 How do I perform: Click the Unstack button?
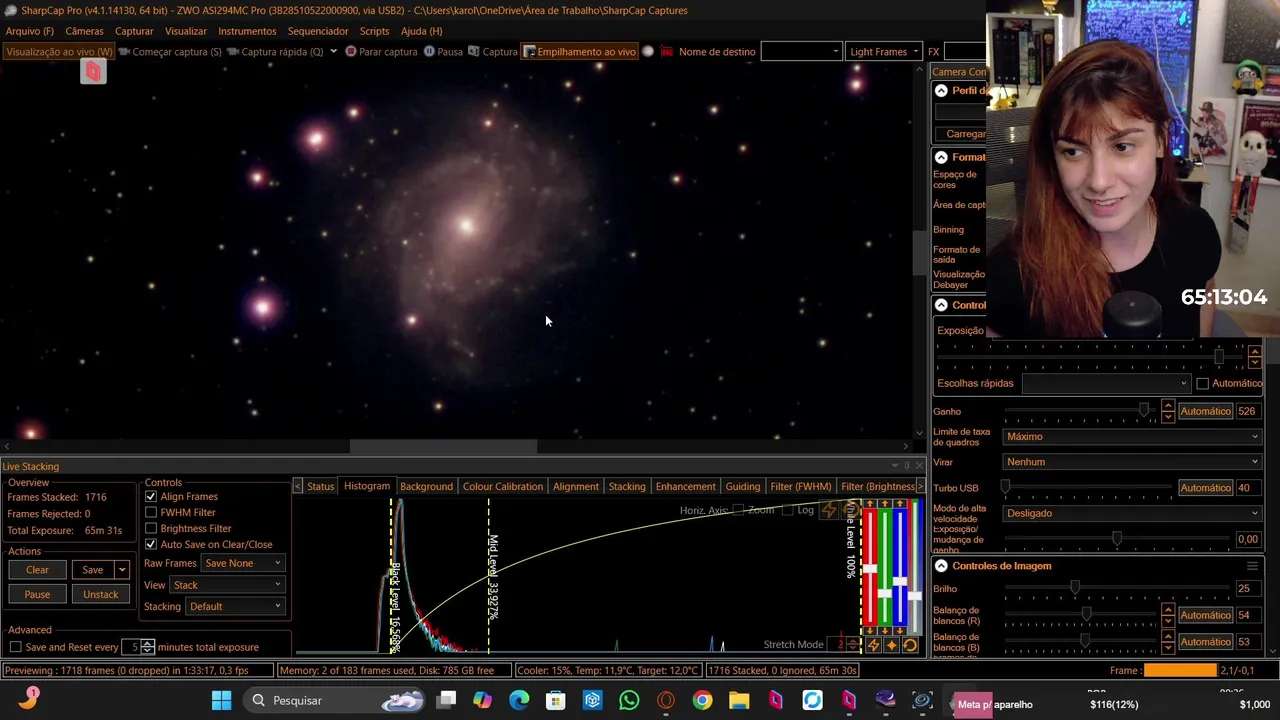pyautogui.click(x=100, y=594)
